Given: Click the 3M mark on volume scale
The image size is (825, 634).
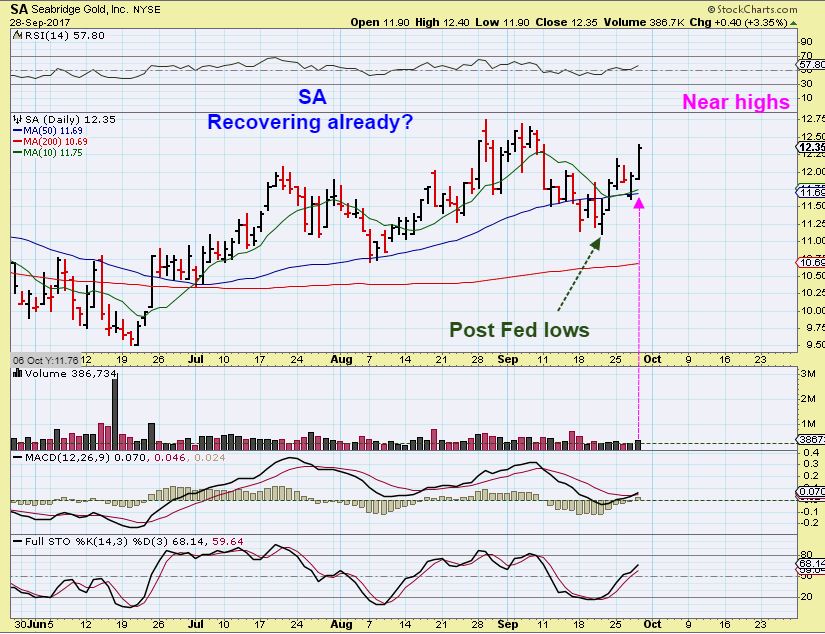Looking at the screenshot, I should coord(809,374).
